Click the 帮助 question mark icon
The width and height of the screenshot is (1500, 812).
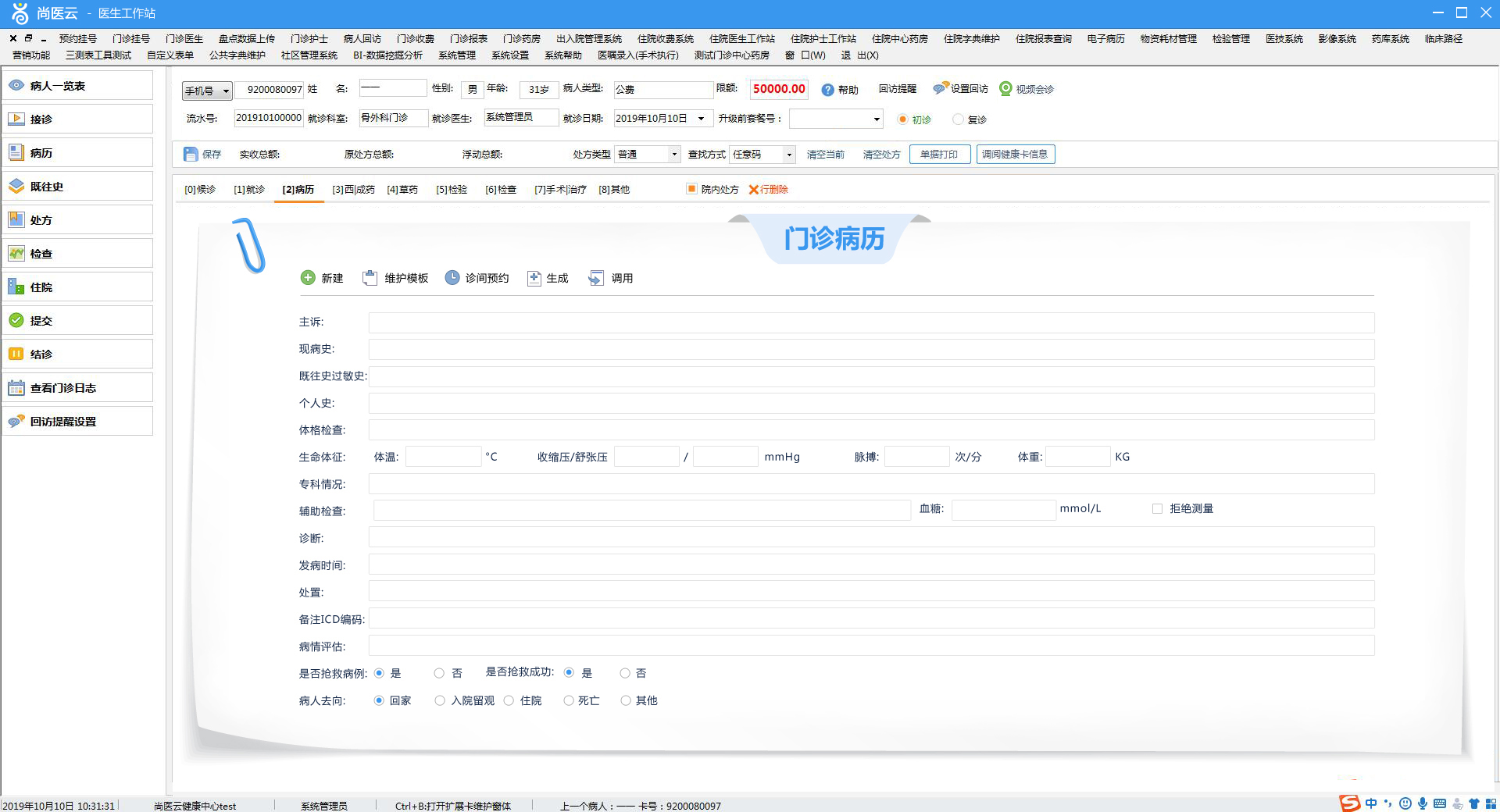point(828,90)
